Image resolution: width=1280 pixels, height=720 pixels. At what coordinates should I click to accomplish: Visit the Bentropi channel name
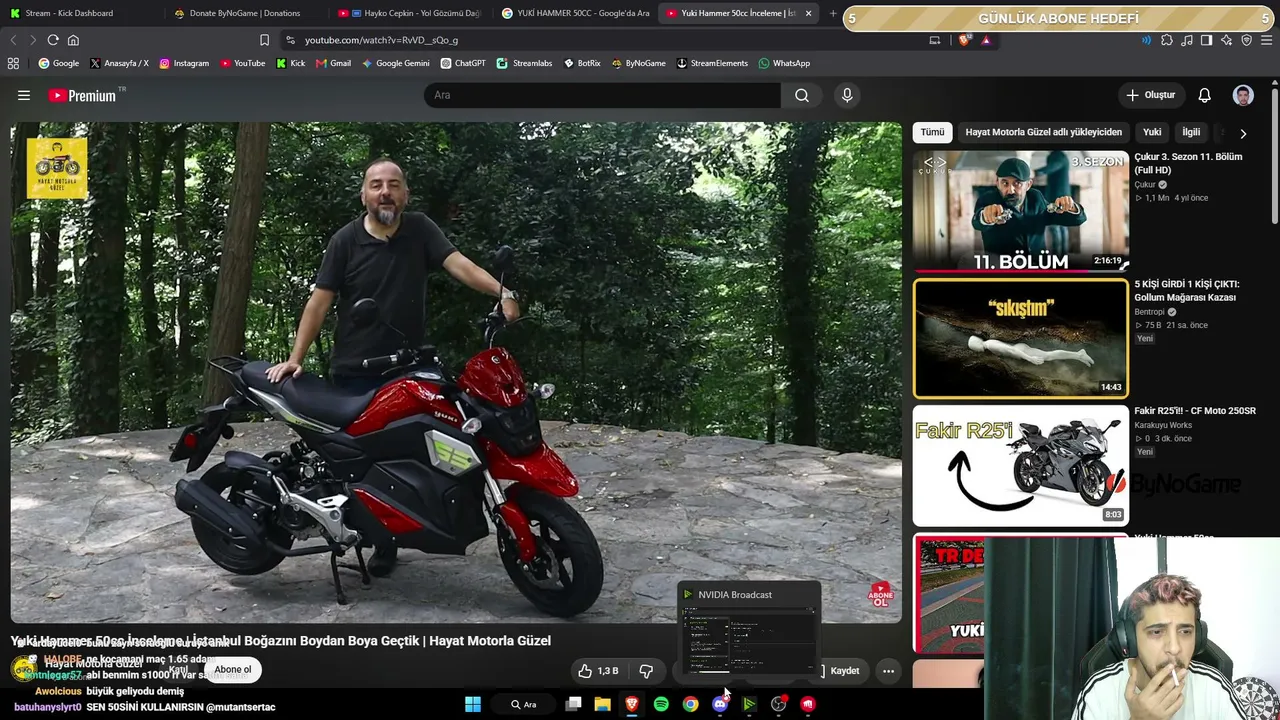(1148, 312)
